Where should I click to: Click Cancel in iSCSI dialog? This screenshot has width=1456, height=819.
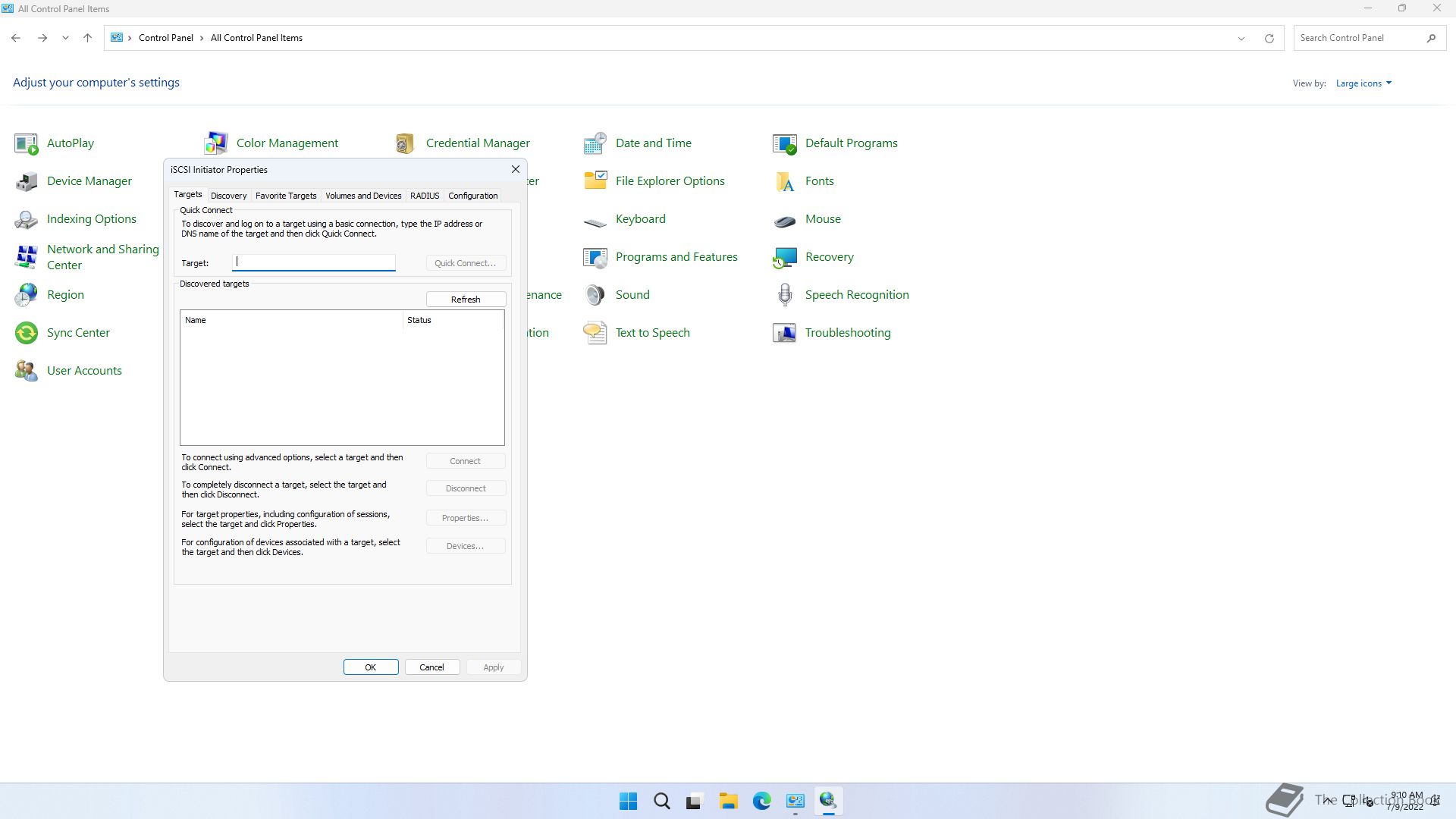tap(431, 667)
